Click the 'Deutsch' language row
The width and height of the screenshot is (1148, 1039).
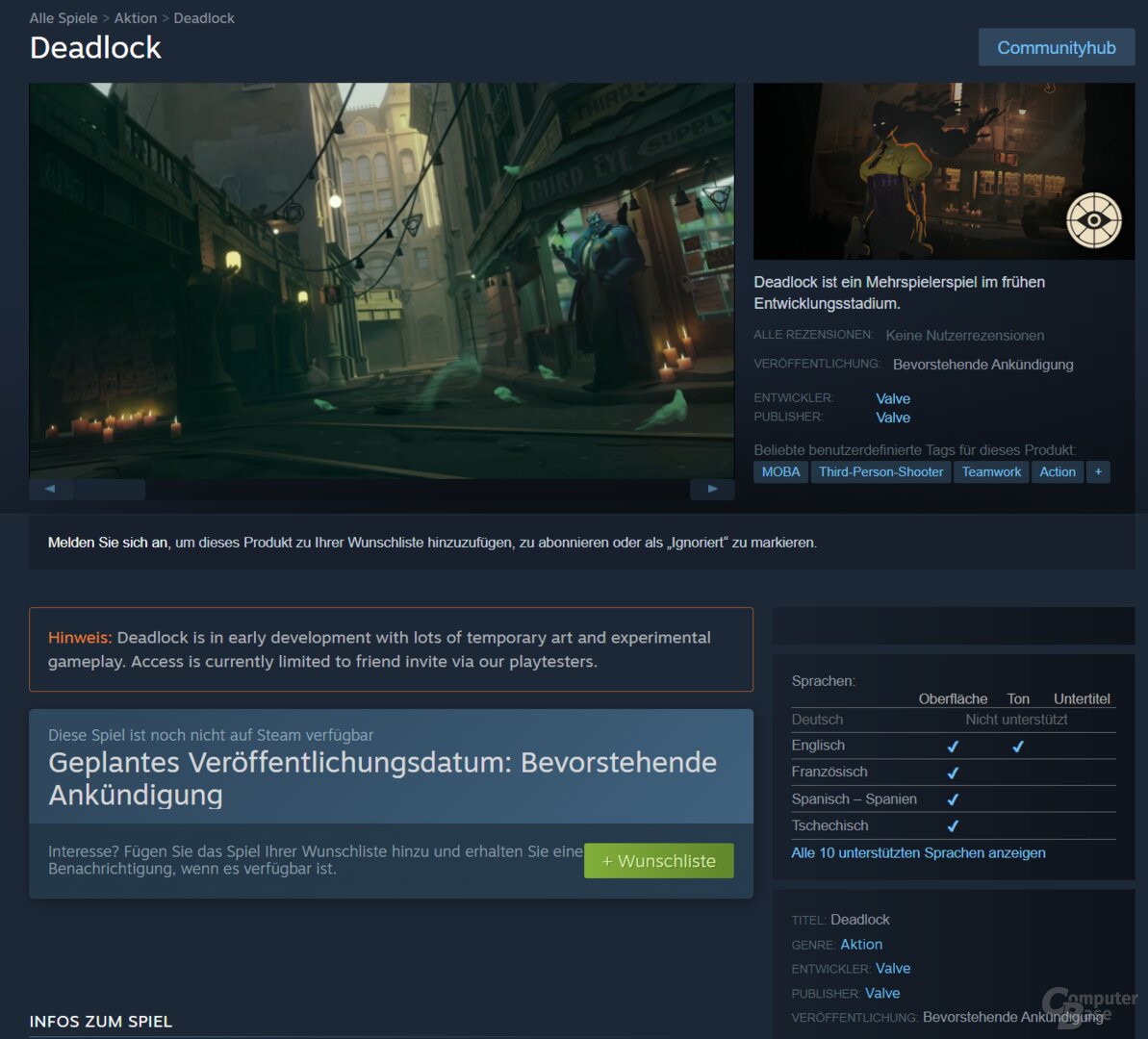click(954, 720)
